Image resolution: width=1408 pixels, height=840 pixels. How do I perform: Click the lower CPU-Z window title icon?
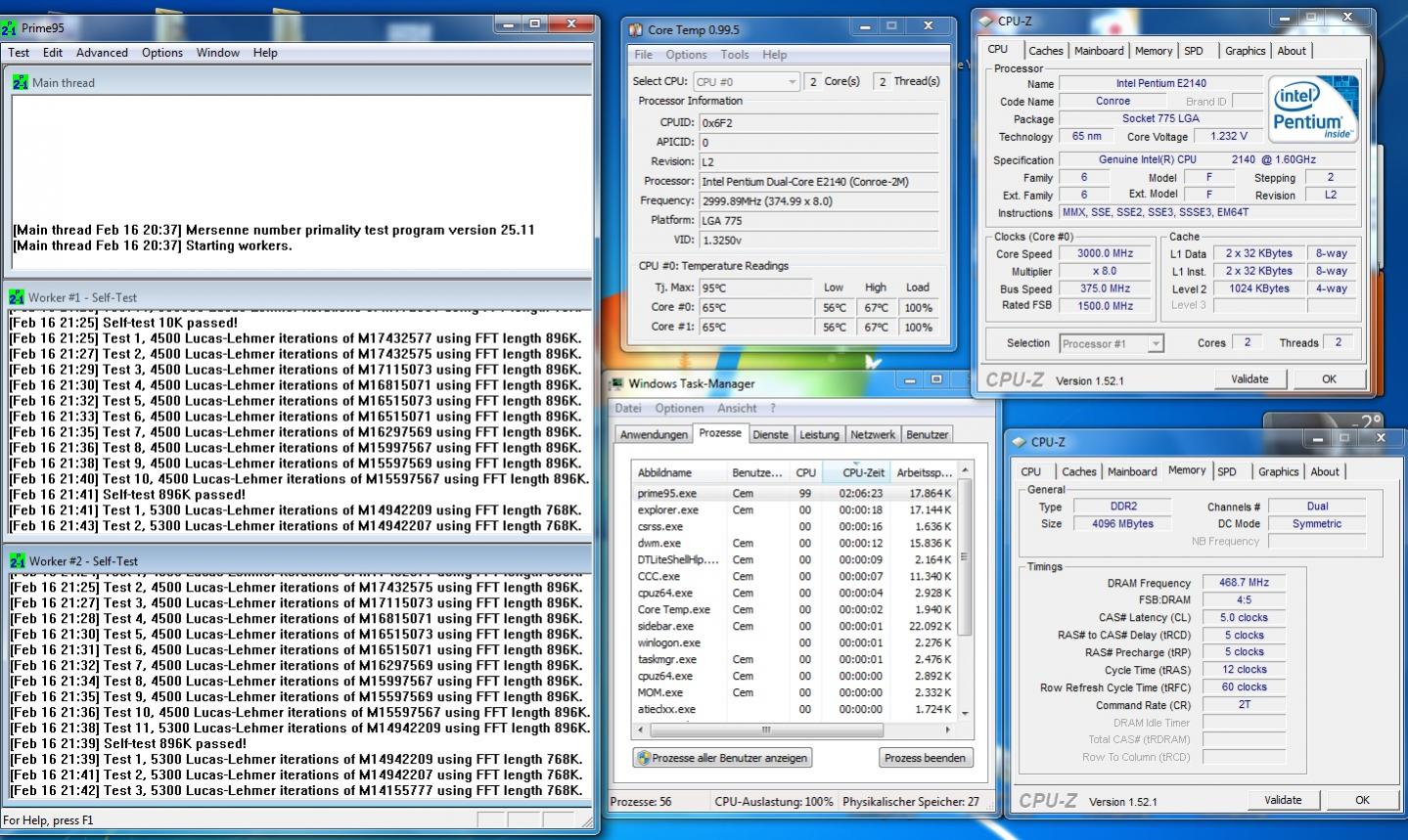point(1020,442)
